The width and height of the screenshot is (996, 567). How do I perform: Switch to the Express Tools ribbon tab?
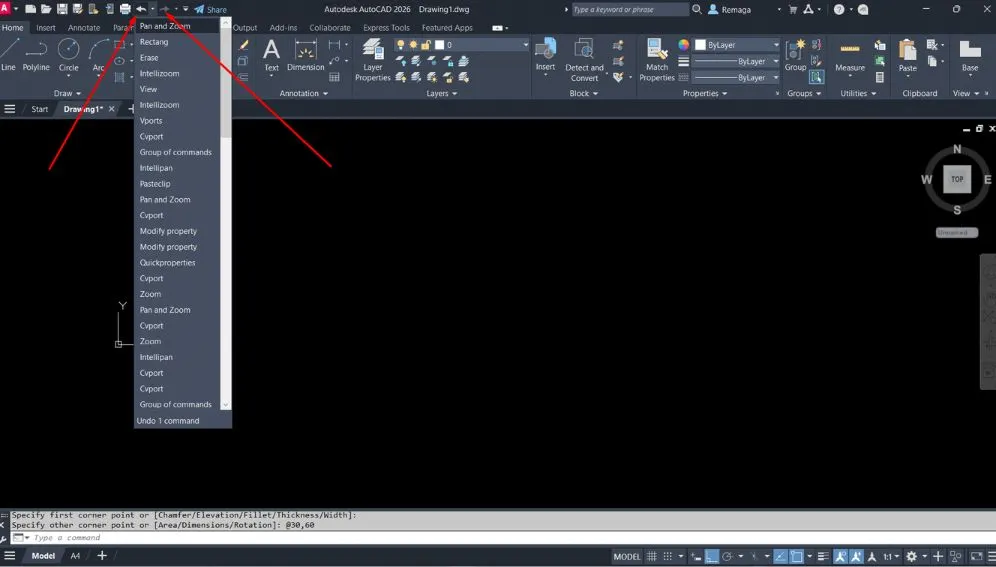tap(386, 28)
